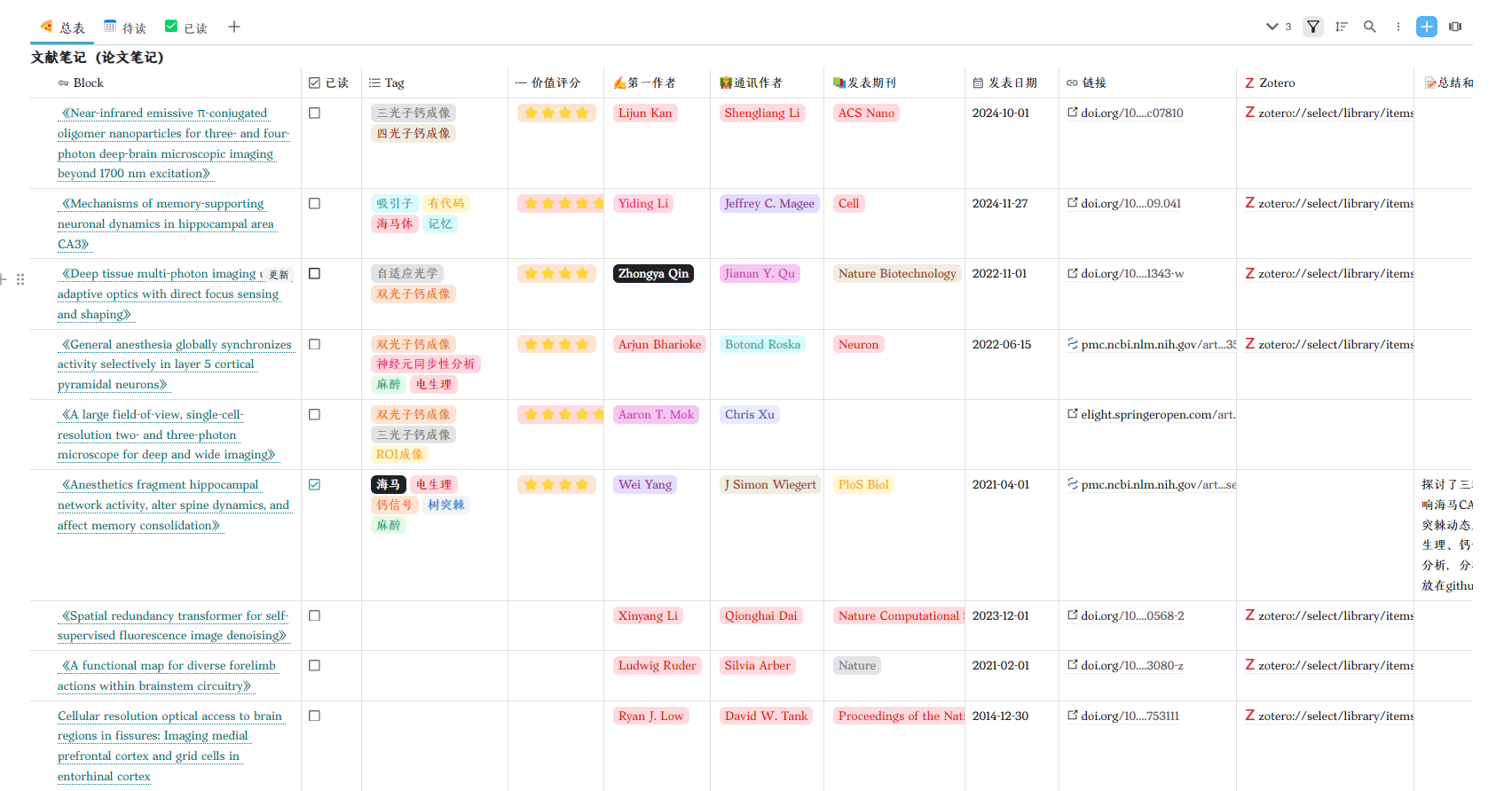Switch to the 已读 view tab

[186, 27]
